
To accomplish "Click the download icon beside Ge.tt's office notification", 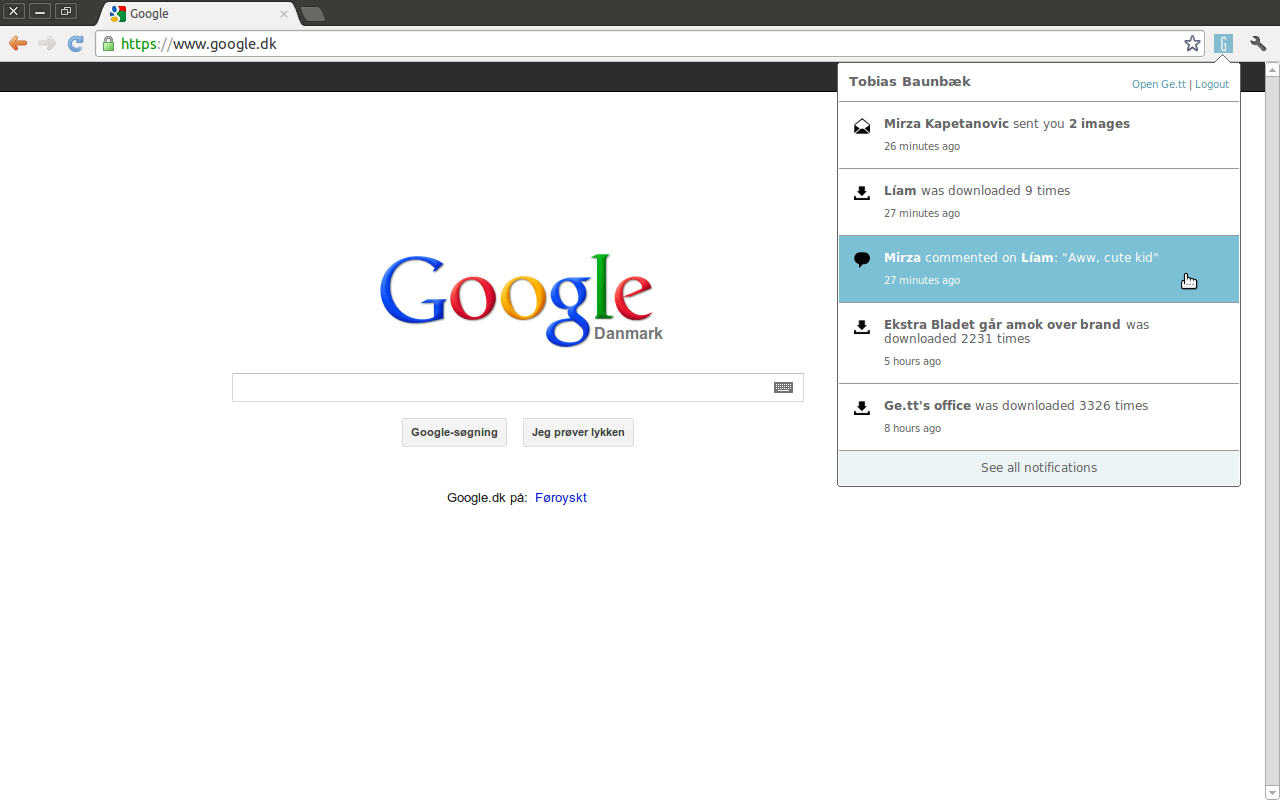I will 861,408.
